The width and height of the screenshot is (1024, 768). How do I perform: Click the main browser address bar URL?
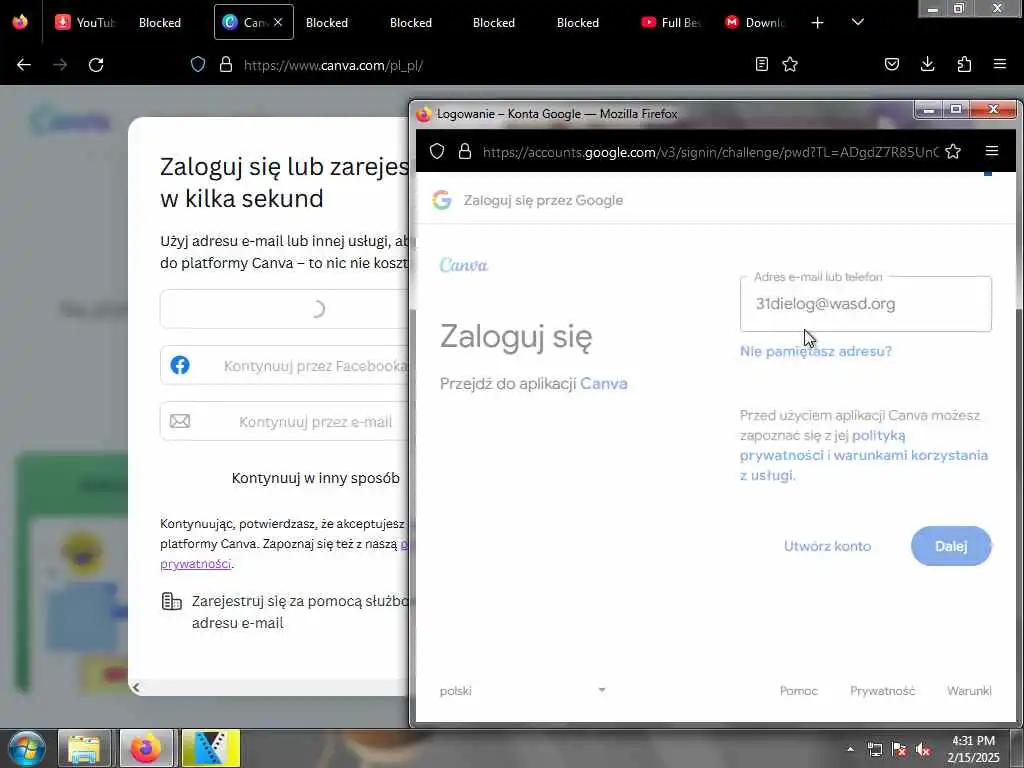(x=333, y=65)
